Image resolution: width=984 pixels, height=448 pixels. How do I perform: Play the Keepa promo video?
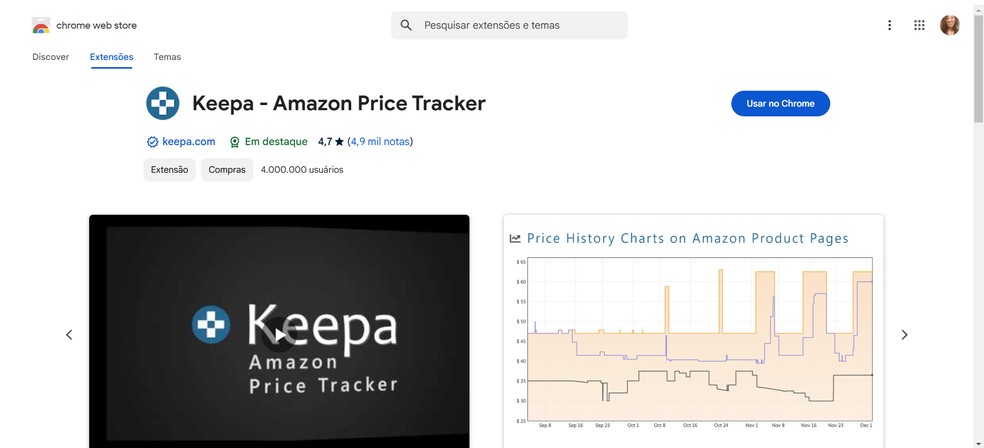tap(280, 330)
